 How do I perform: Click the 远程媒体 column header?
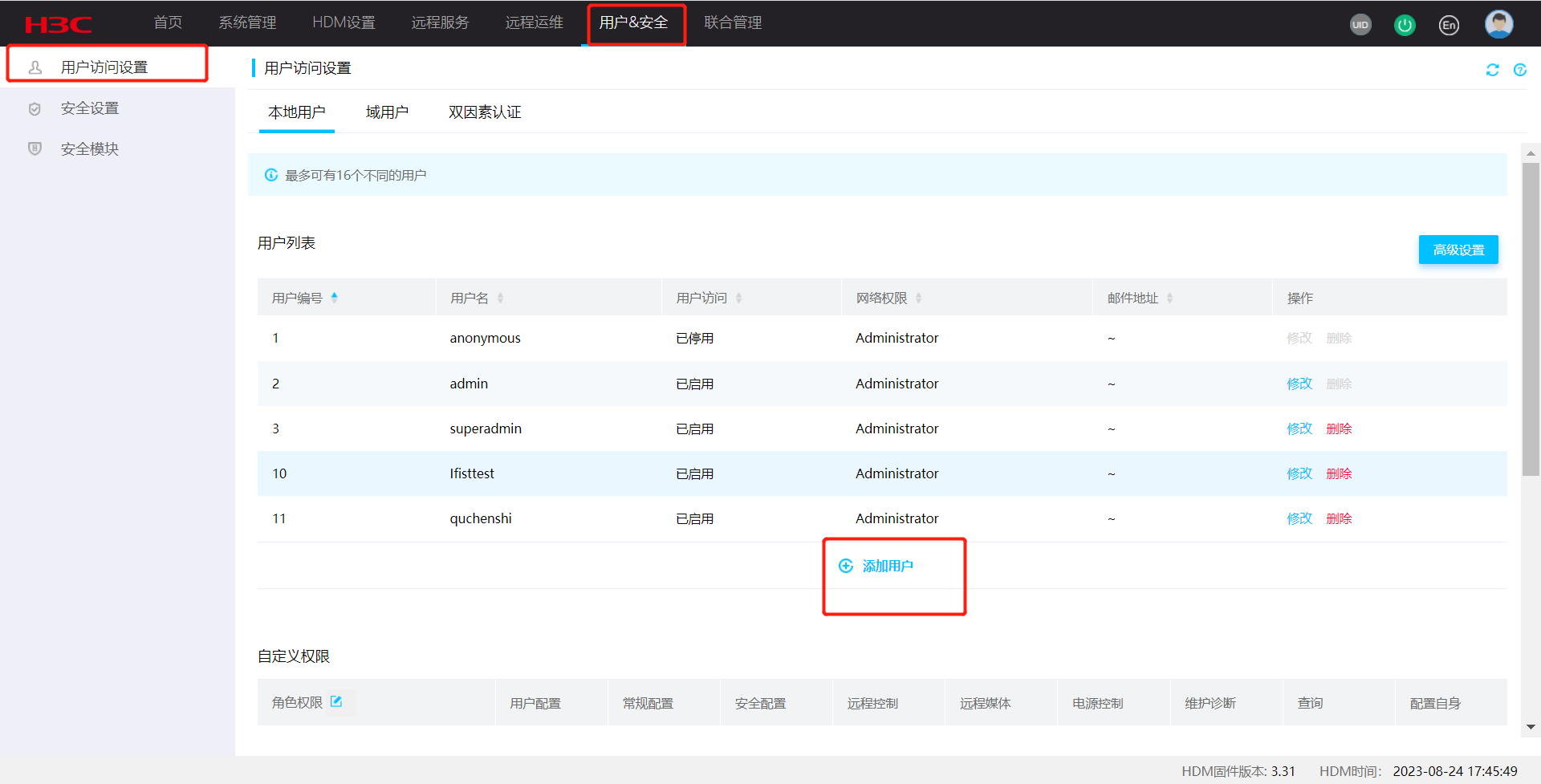(985, 703)
